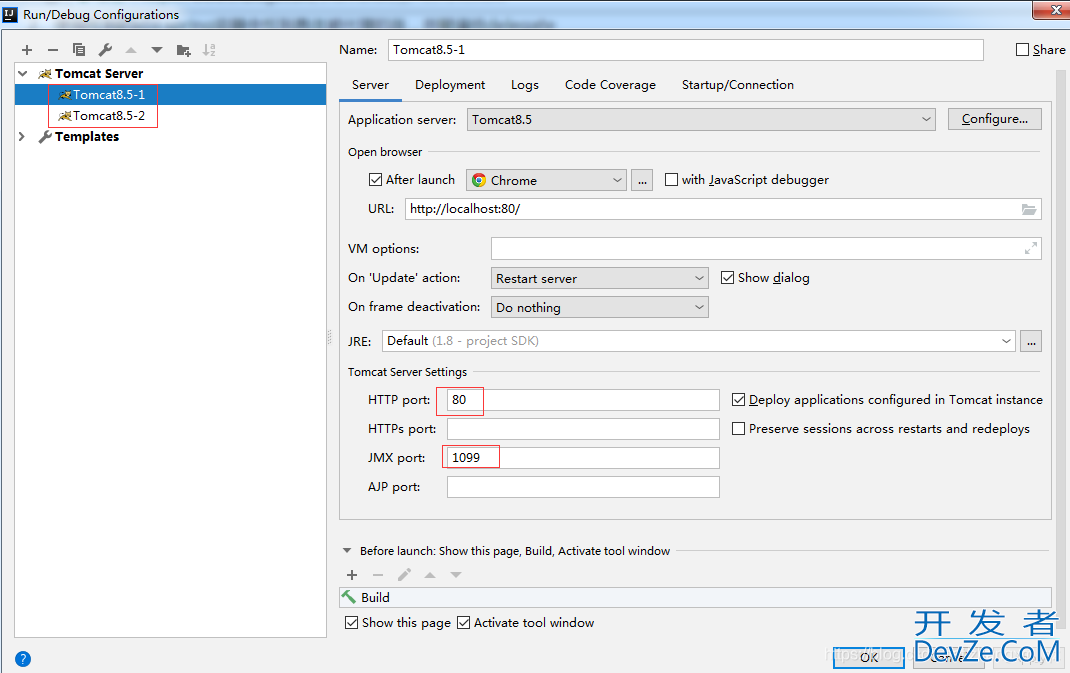Create new folder for configurations
Viewport: 1070px width, 673px height.
tap(183, 50)
